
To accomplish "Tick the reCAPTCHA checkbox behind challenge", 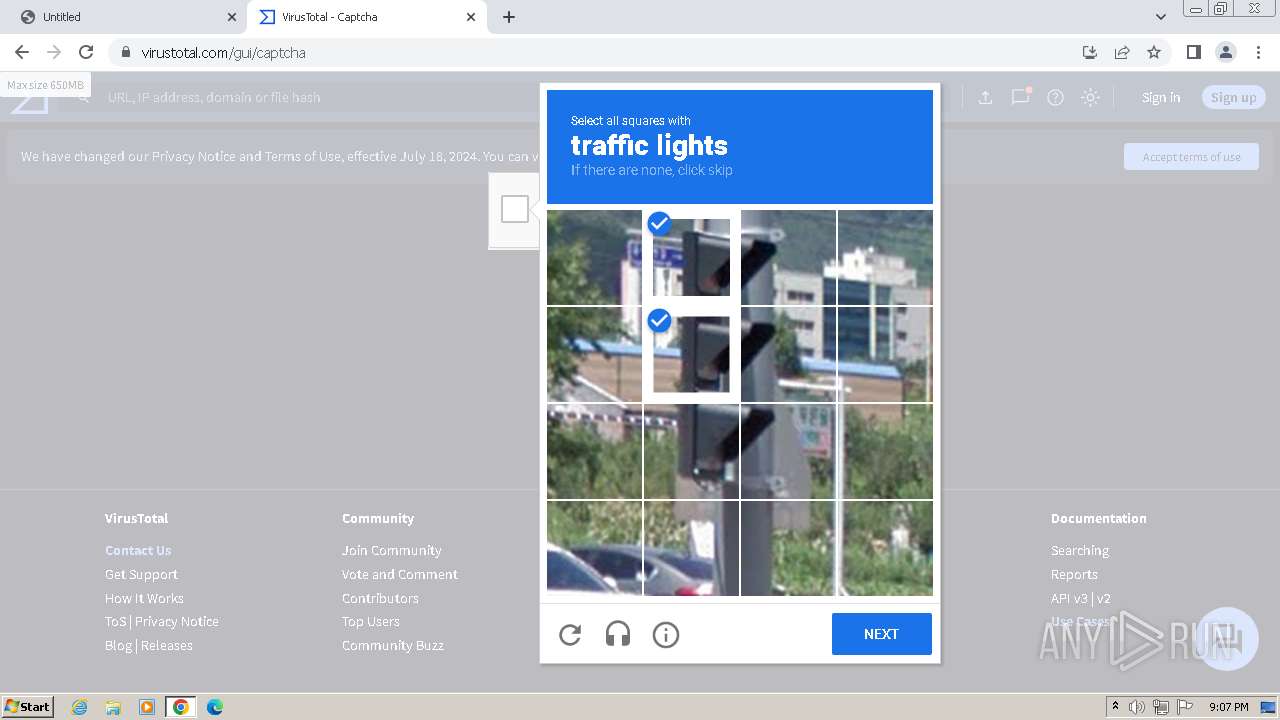I will tap(515, 209).
